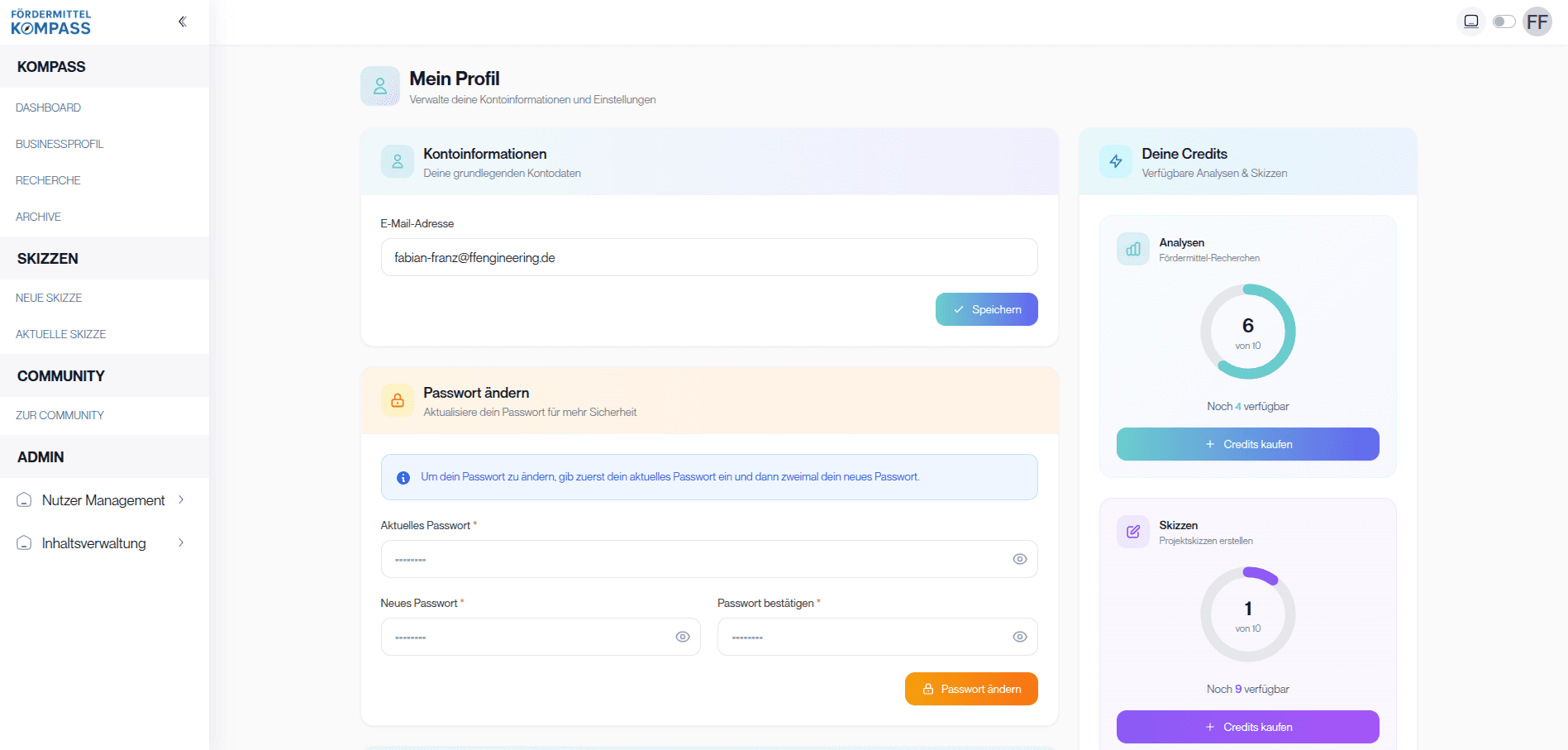Reveal the Neues Passwort with eye icon
This screenshot has width=1568, height=750.
click(x=682, y=637)
